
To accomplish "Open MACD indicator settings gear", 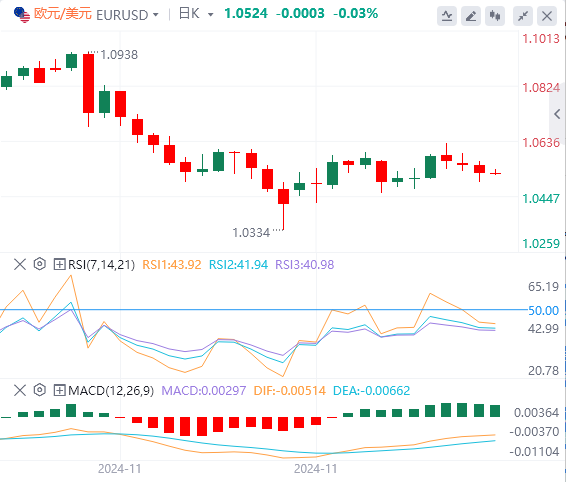I will tap(39, 390).
